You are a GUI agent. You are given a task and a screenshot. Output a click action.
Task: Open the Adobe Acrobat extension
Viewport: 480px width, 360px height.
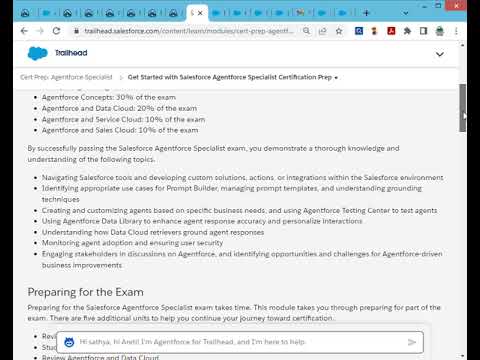click(x=391, y=31)
